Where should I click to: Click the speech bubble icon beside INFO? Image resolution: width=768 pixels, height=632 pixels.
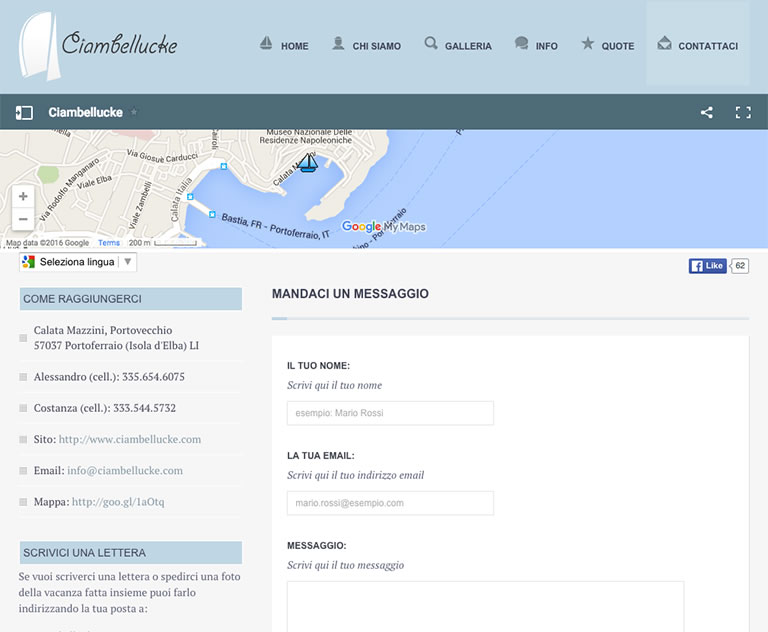(522, 43)
